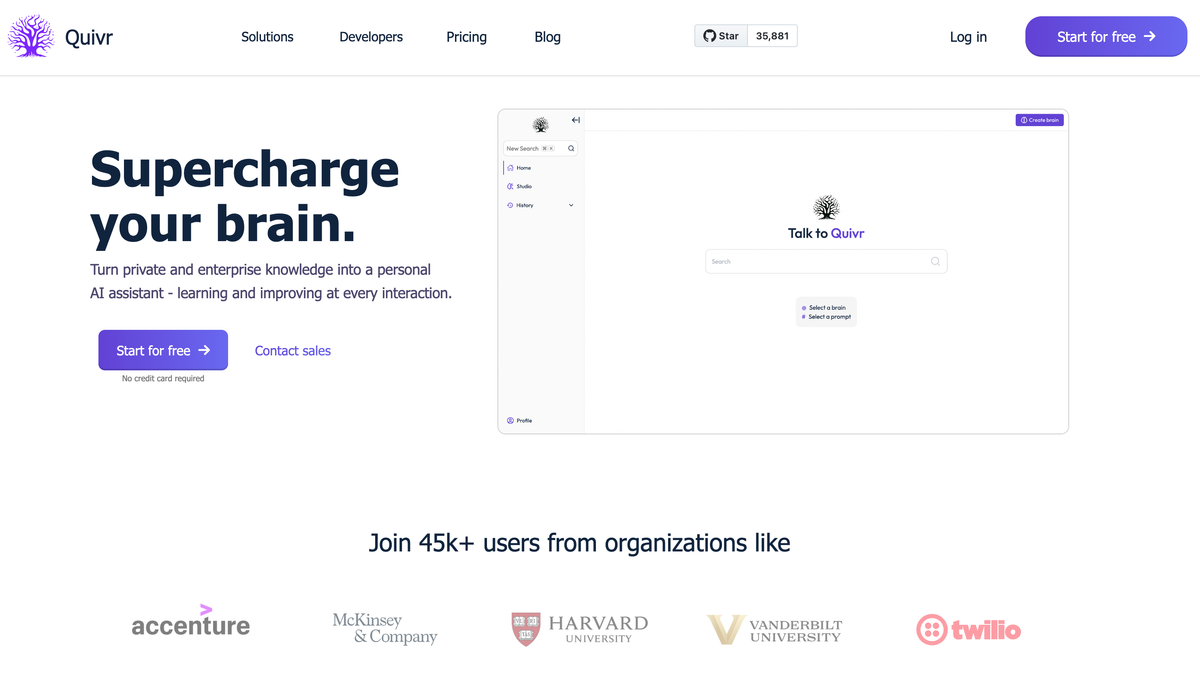Expand the History chevron

[x=571, y=205]
